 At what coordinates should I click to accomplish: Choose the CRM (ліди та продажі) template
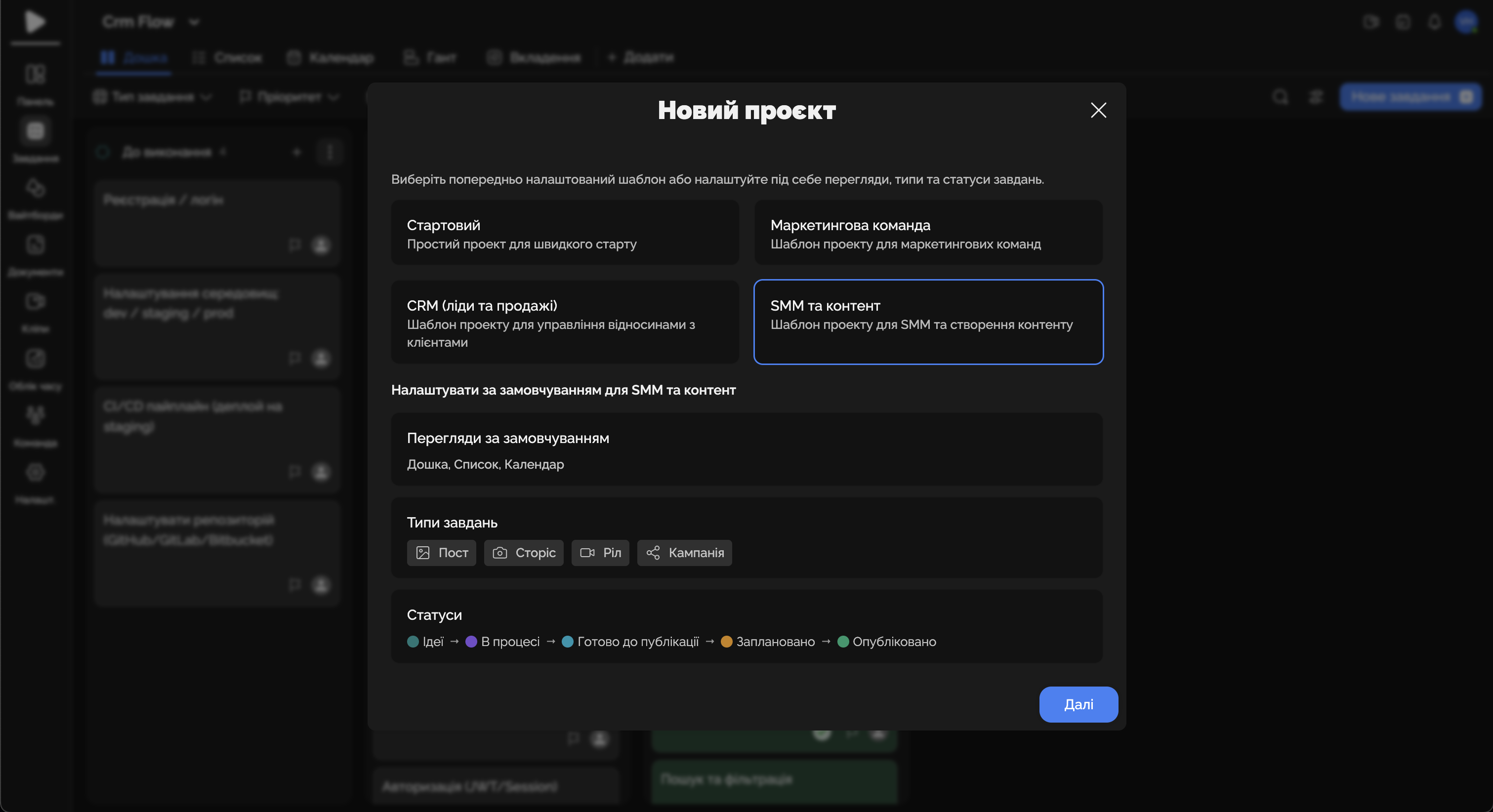coord(565,322)
